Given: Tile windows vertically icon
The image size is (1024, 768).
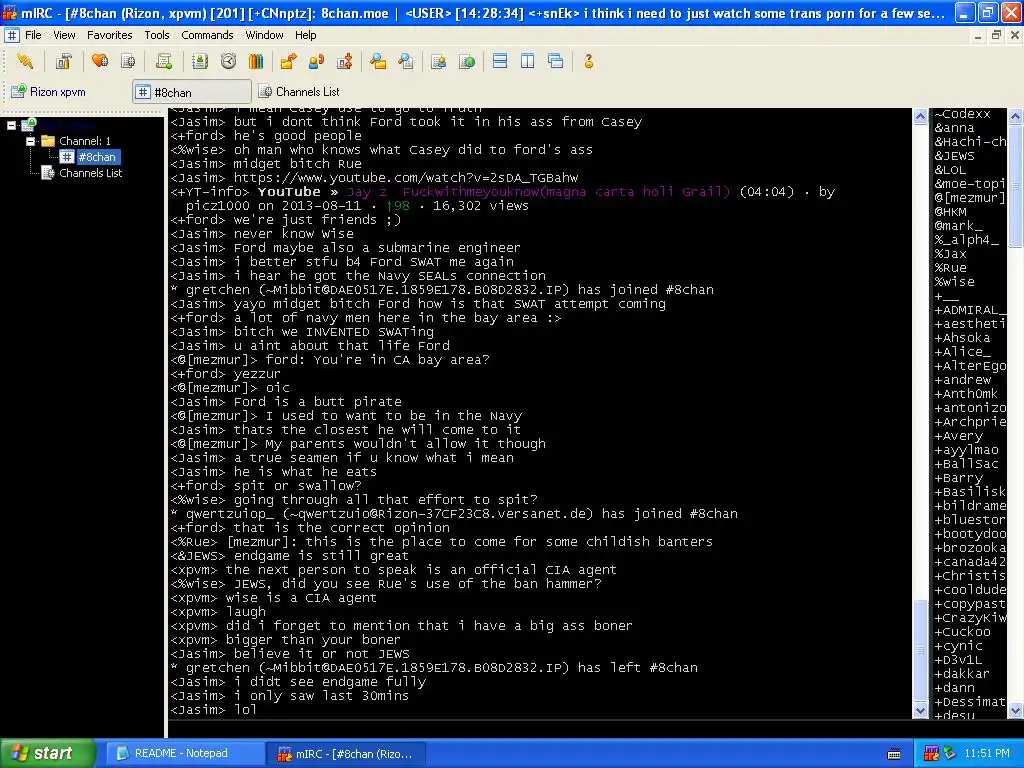Looking at the screenshot, I should tap(528, 61).
